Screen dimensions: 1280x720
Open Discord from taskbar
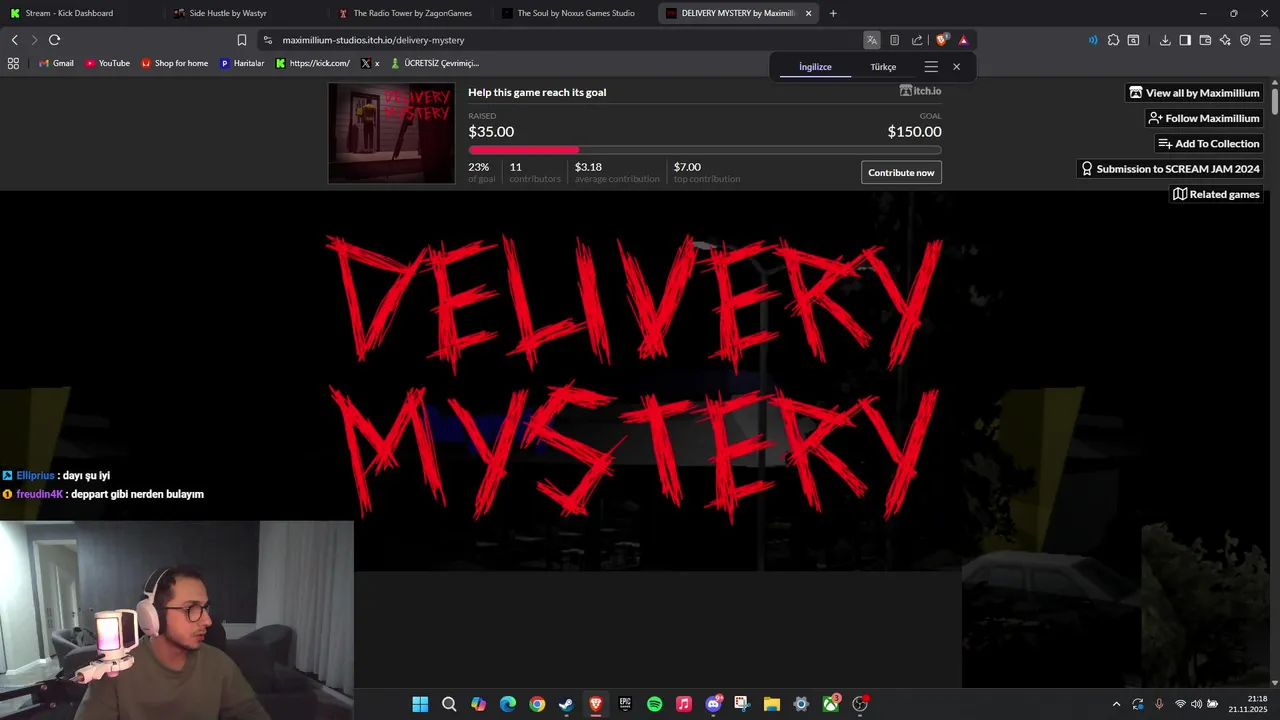pos(713,704)
